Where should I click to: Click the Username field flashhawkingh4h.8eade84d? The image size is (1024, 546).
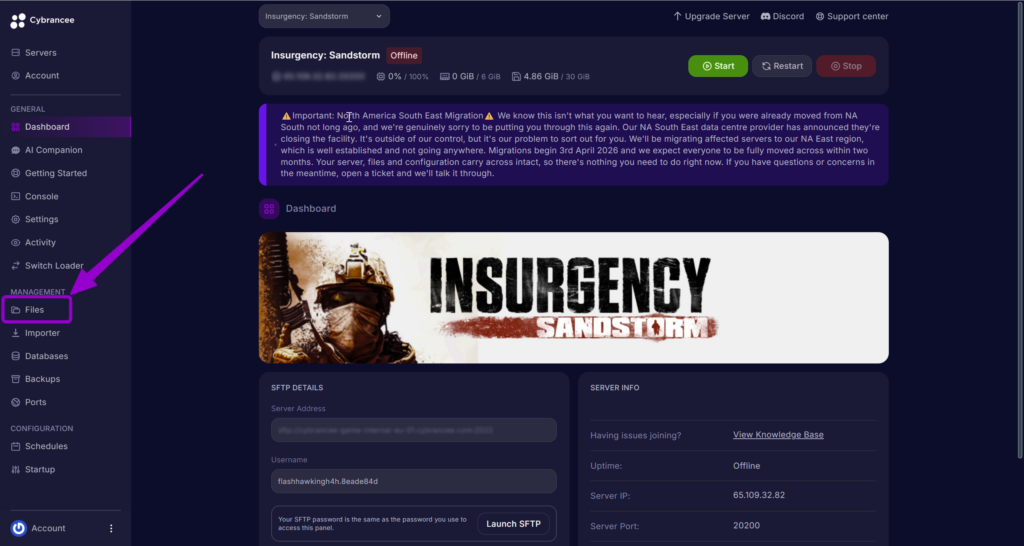pyautogui.click(x=414, y=481)
